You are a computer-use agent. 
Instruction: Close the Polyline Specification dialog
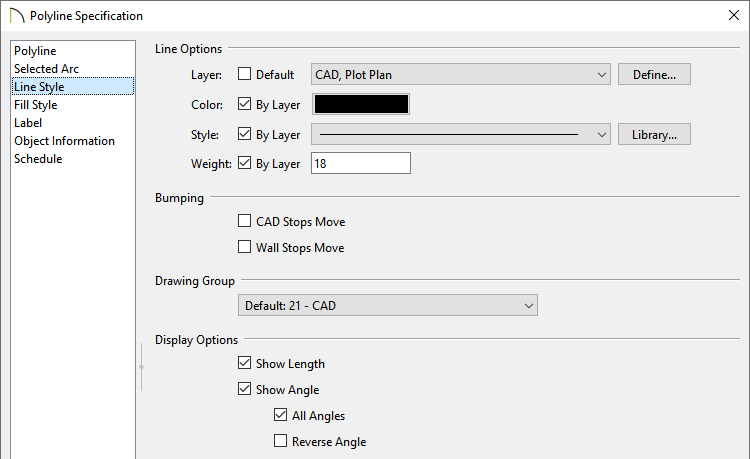click(734, 15)
